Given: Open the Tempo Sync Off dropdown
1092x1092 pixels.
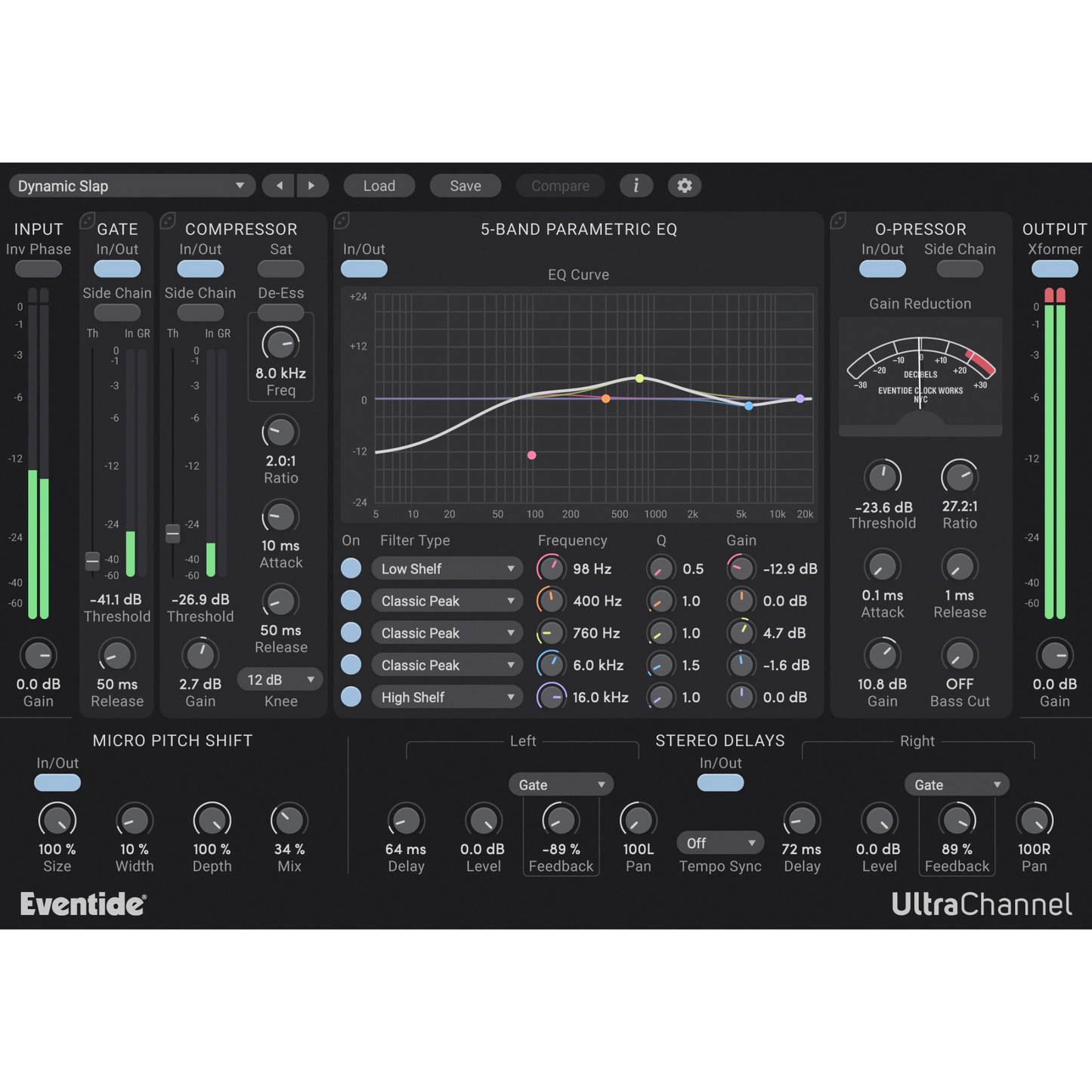Looking at the screenshot, I should pyautogui.click(x=720, y=843).
